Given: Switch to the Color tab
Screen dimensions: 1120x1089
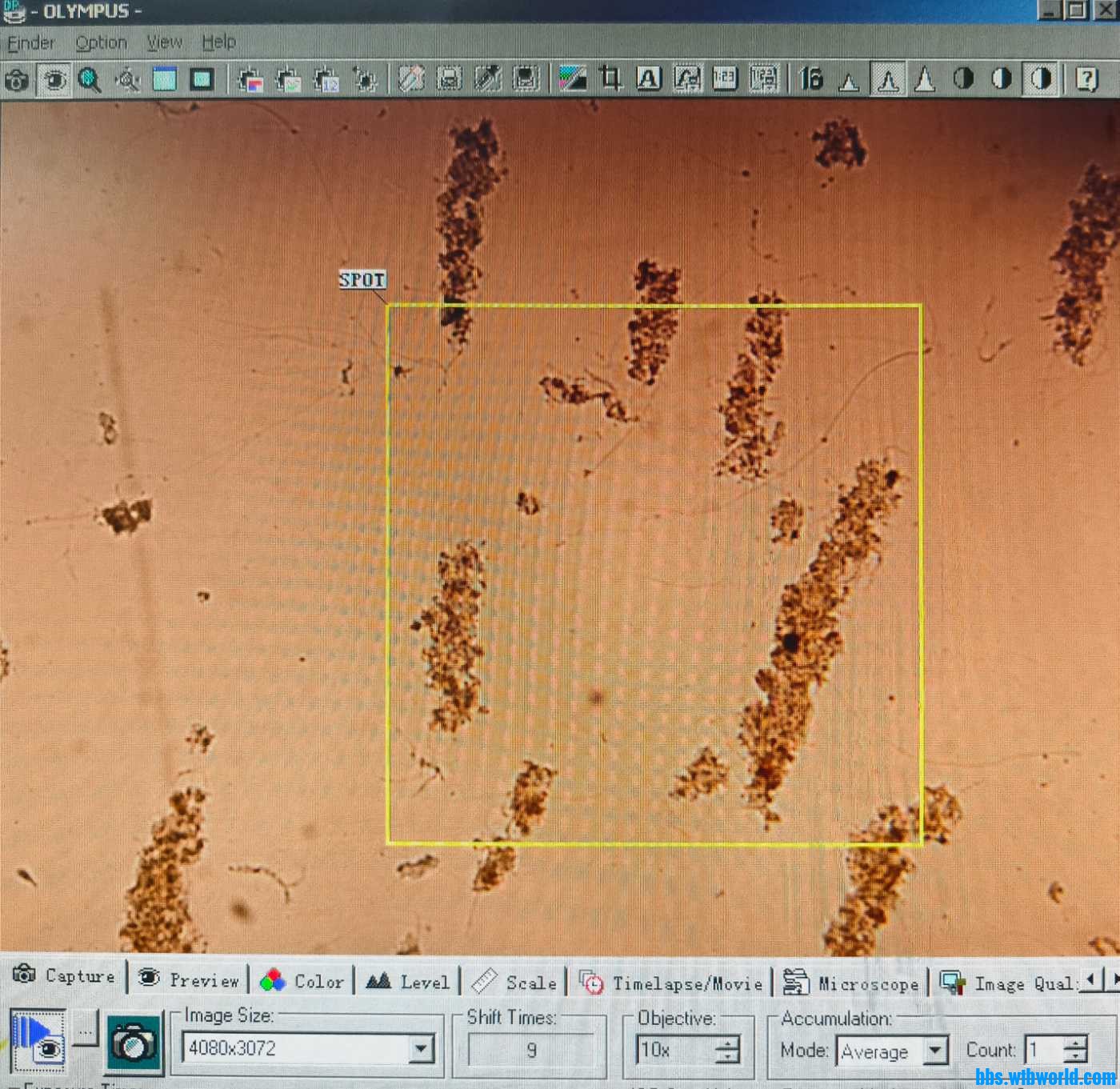Looking at the screenshot, I should (303, 981).
